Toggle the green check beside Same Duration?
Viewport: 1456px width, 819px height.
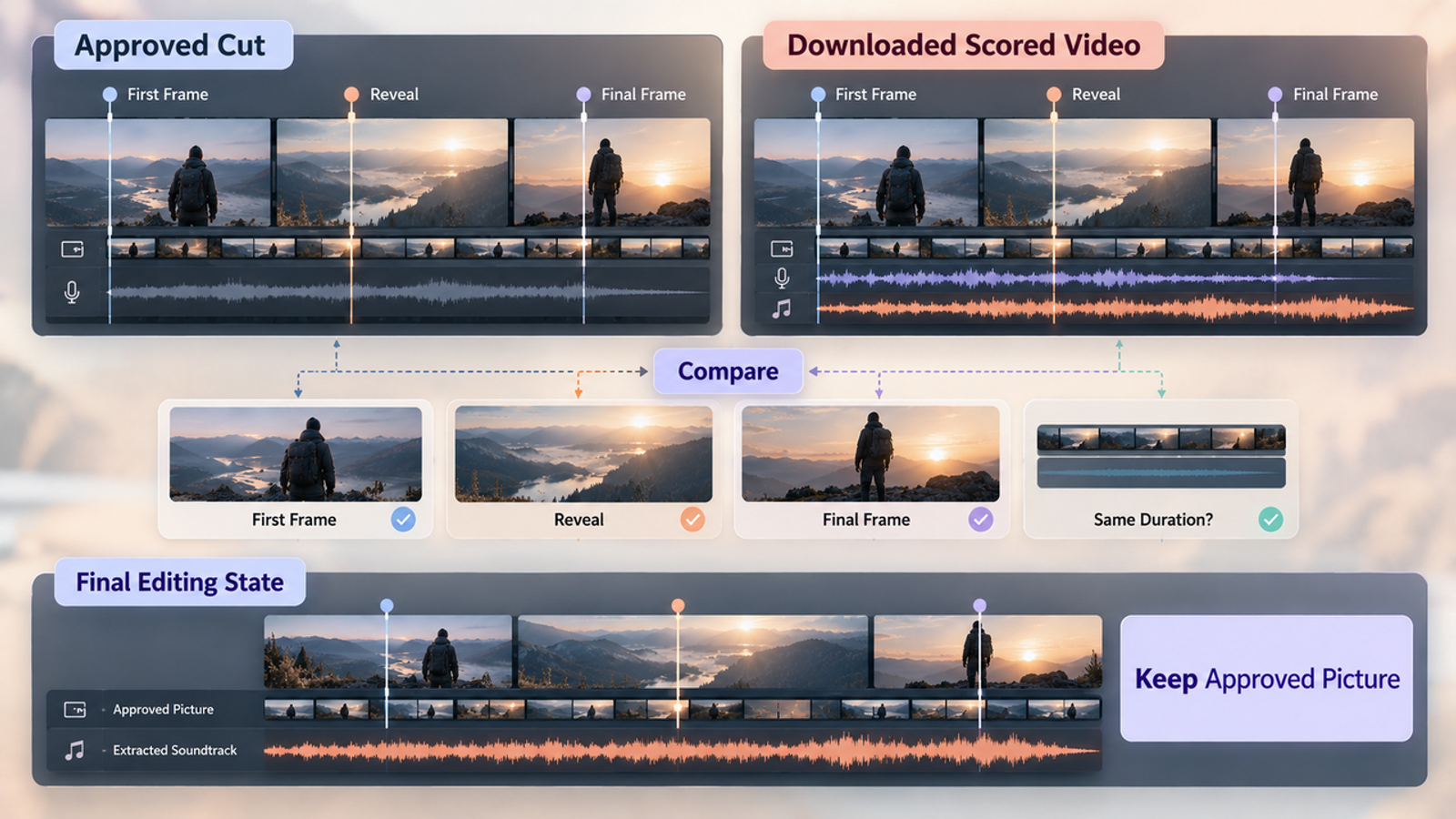coord(1270,519)
